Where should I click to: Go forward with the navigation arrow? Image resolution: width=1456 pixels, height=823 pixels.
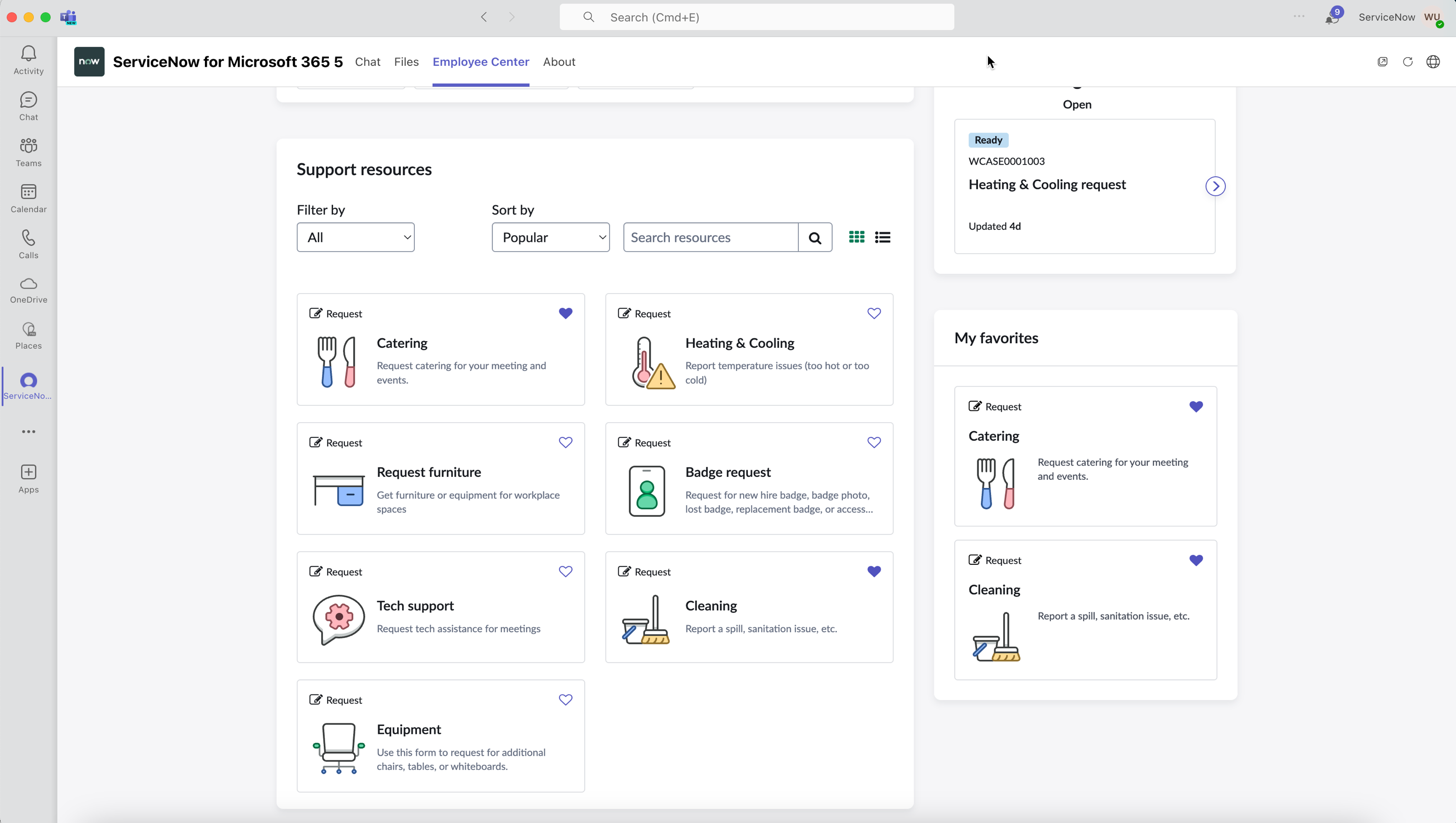511,17
